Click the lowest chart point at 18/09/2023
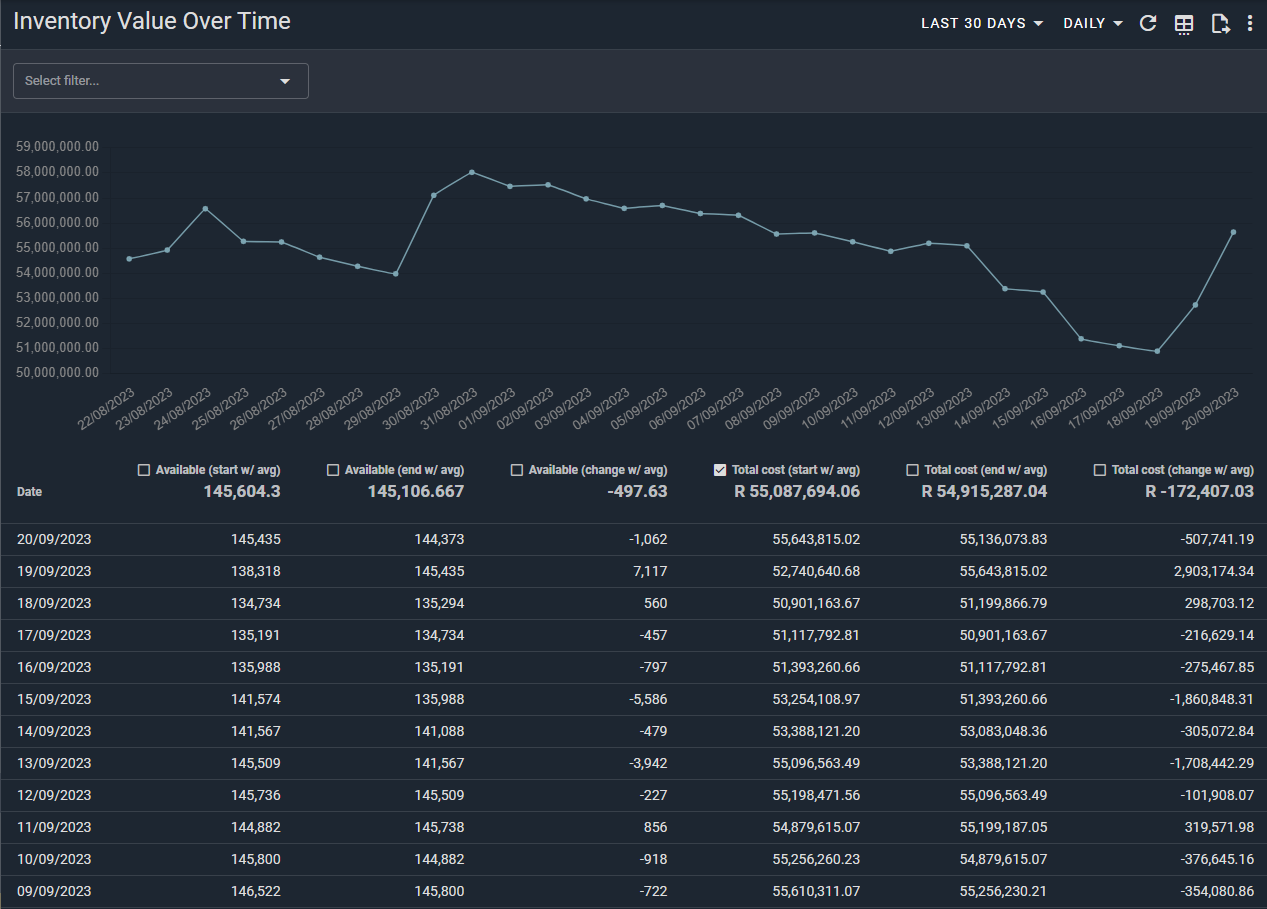Screen dimensions: 1267x909 [1157, 351]
